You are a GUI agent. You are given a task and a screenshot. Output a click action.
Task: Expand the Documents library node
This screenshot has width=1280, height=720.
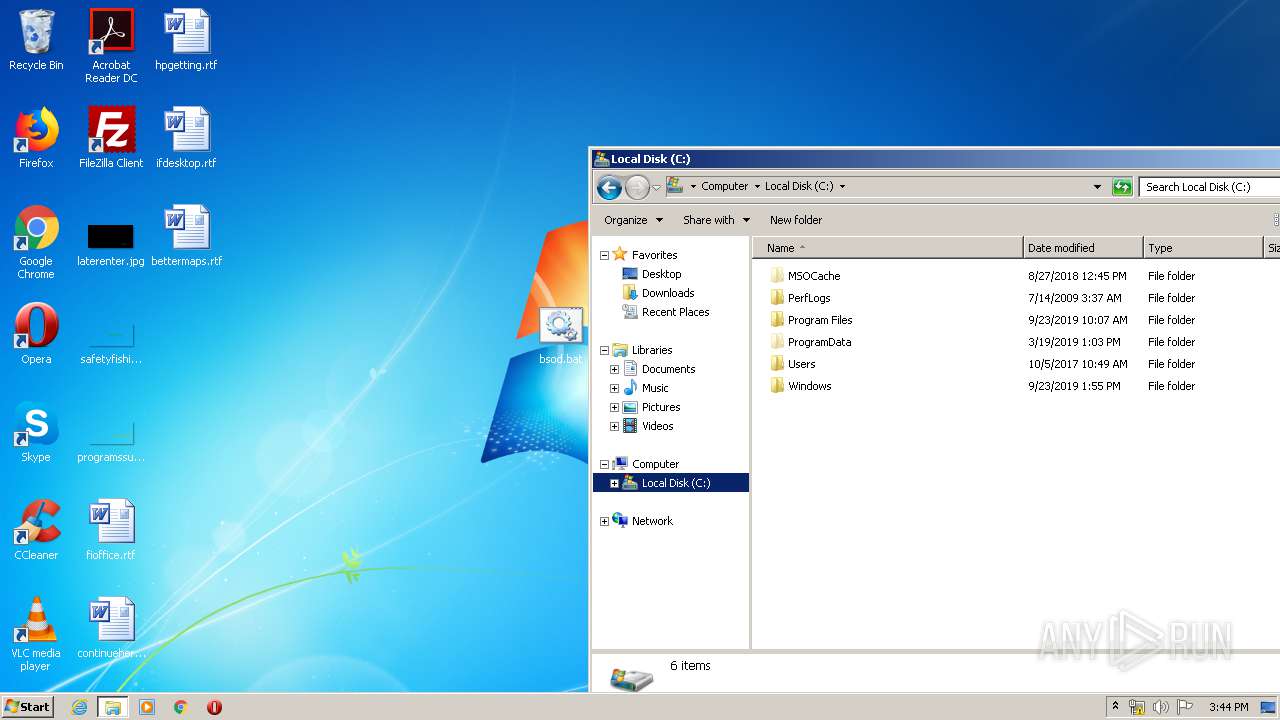point(614,369)
